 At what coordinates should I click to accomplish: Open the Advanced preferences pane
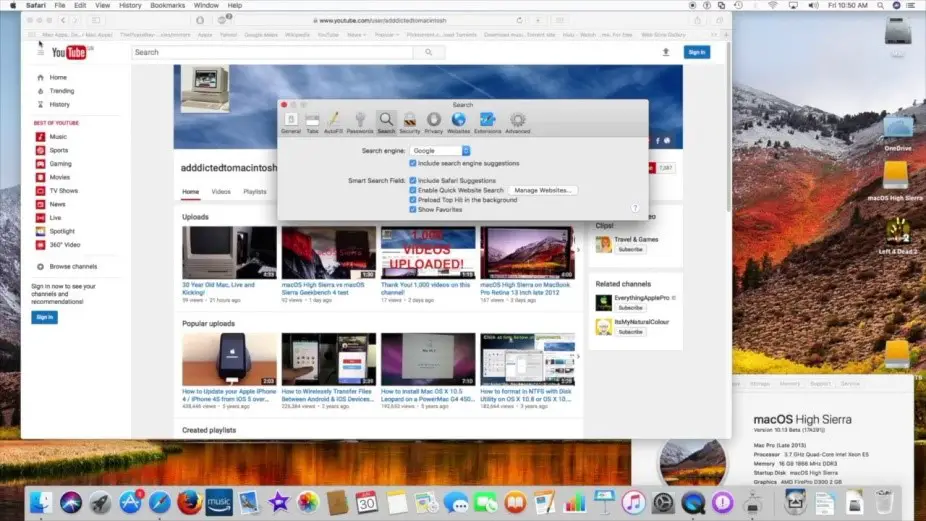[517, 123]
